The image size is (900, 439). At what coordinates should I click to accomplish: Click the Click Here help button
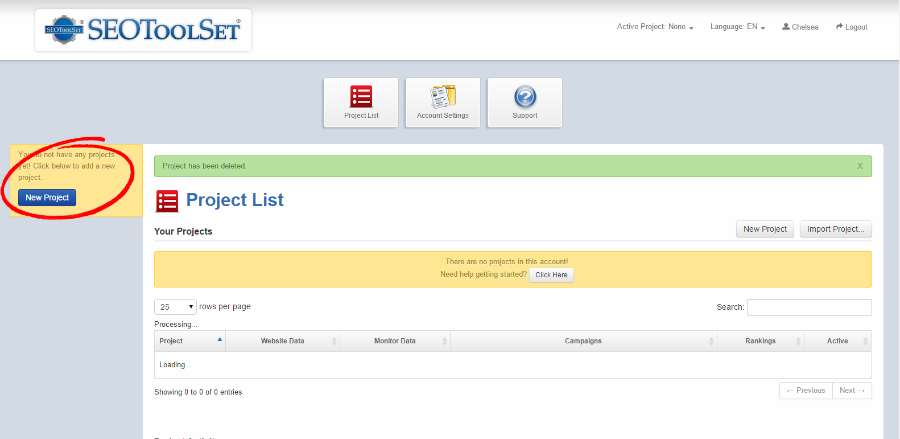[x=551, y=275]
